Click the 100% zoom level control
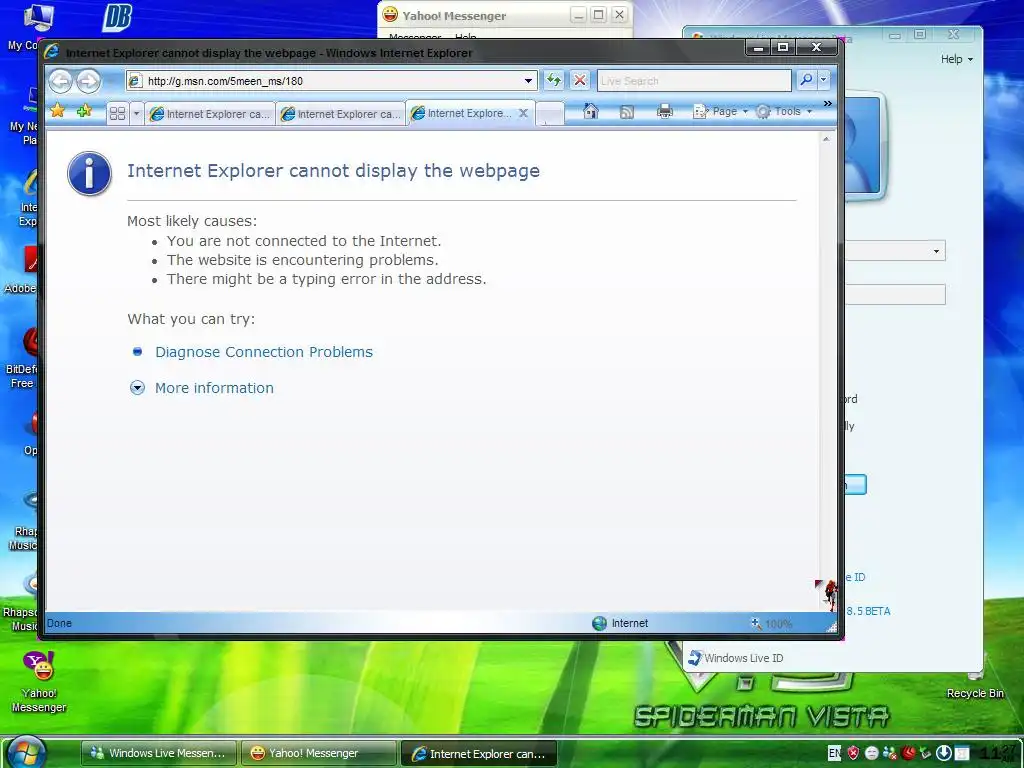Viewport: 1024px width, 768px height. coord(772,624)
